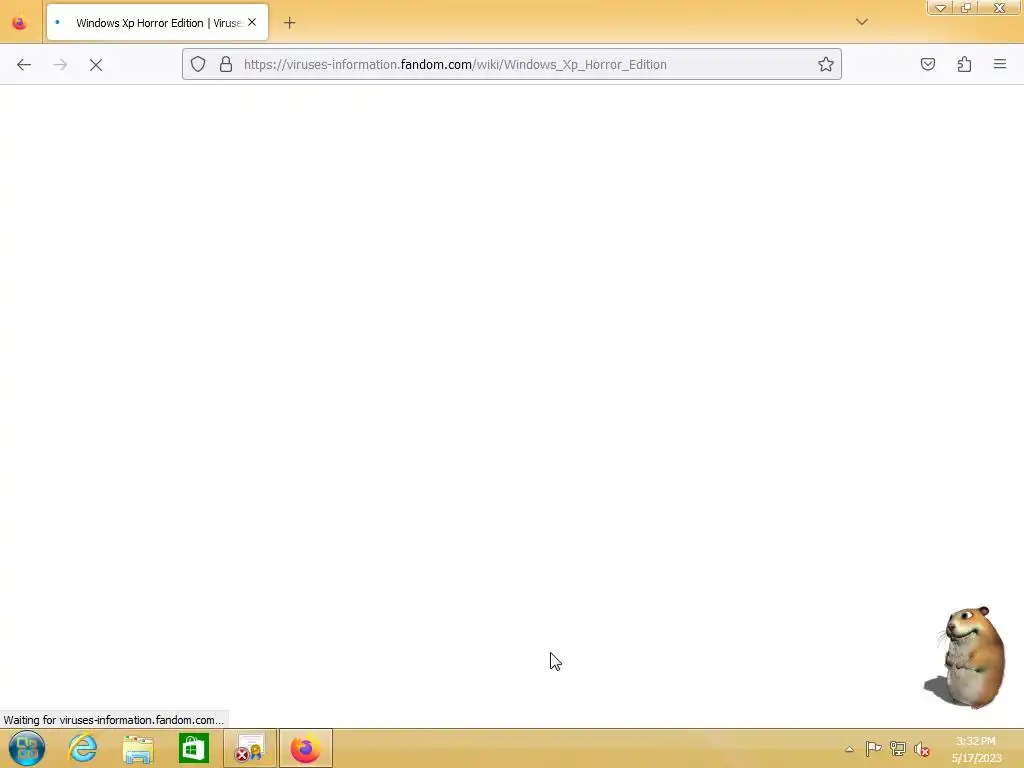
Task: Select the Windows Xp Horror Edition tab
Action: [x=157, y=23]
